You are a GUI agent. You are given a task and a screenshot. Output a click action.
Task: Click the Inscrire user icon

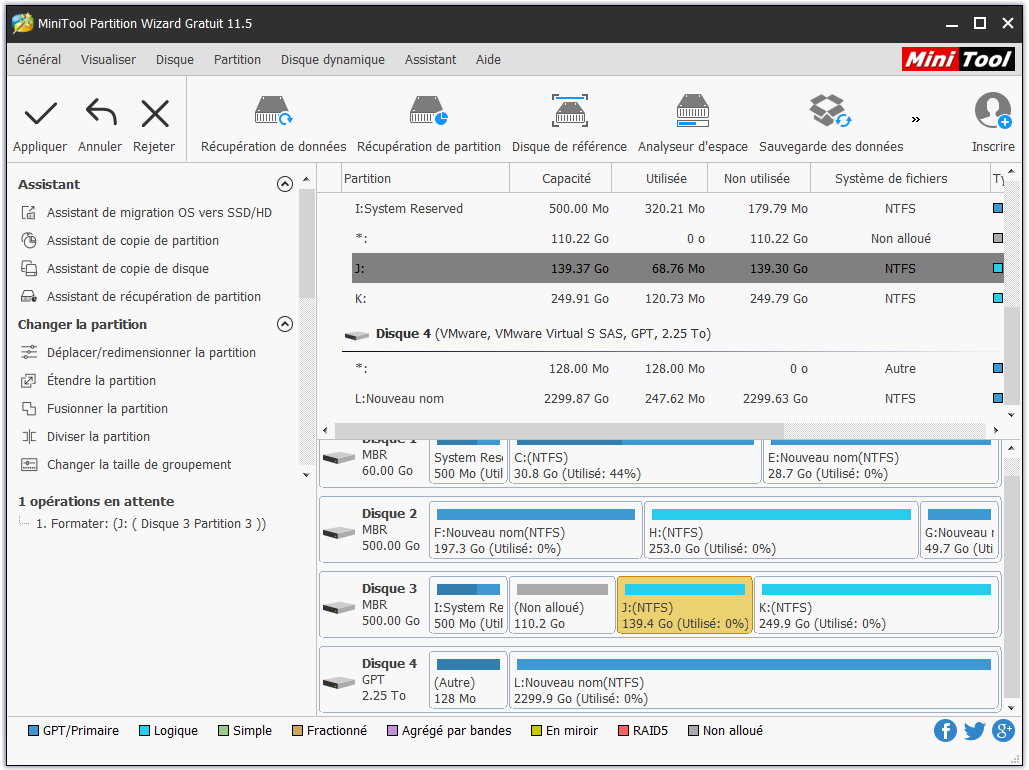tap(993, 110)
